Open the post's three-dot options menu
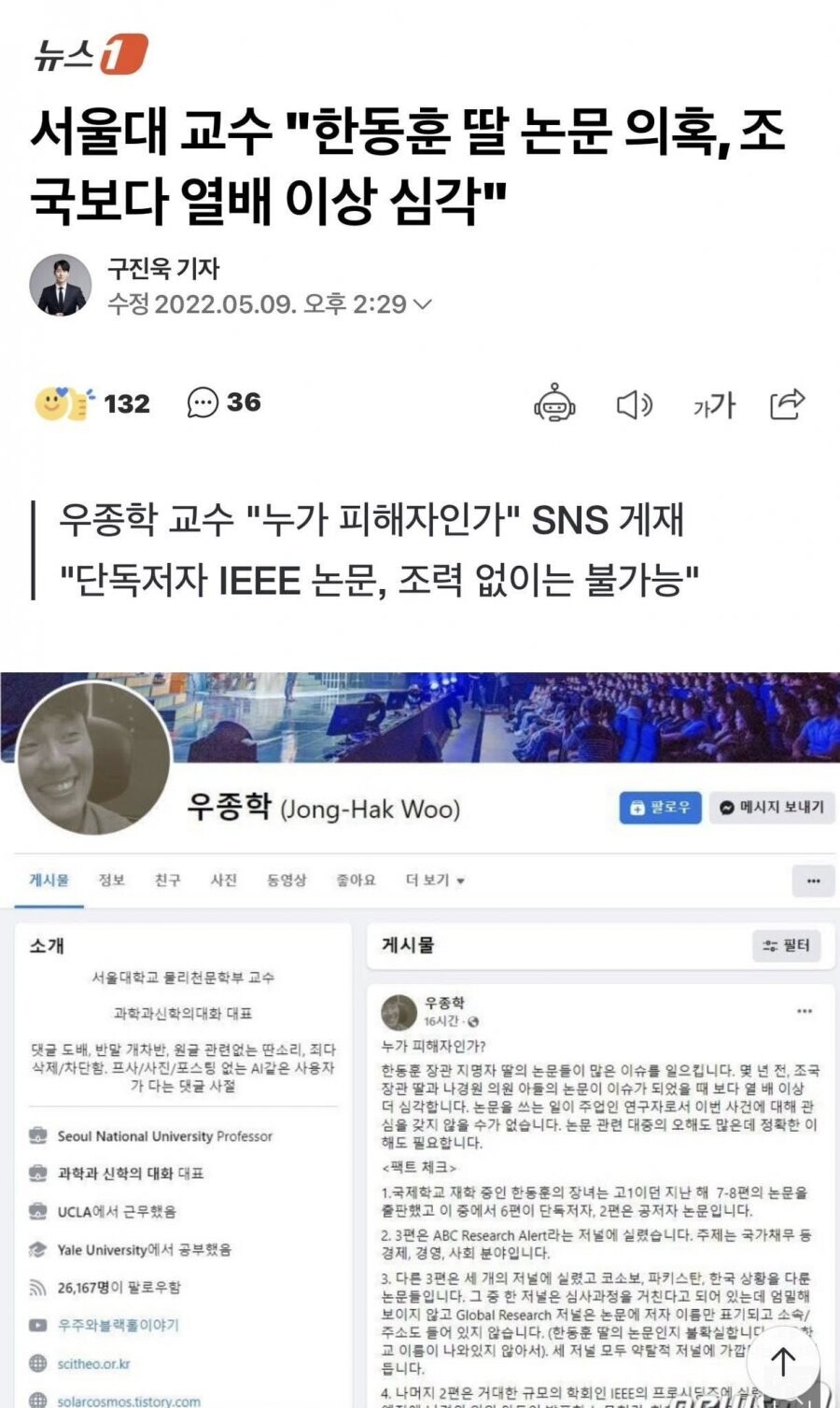Image resolution: width=840 pixels, height=1408 pixels. pos(805,1010)
